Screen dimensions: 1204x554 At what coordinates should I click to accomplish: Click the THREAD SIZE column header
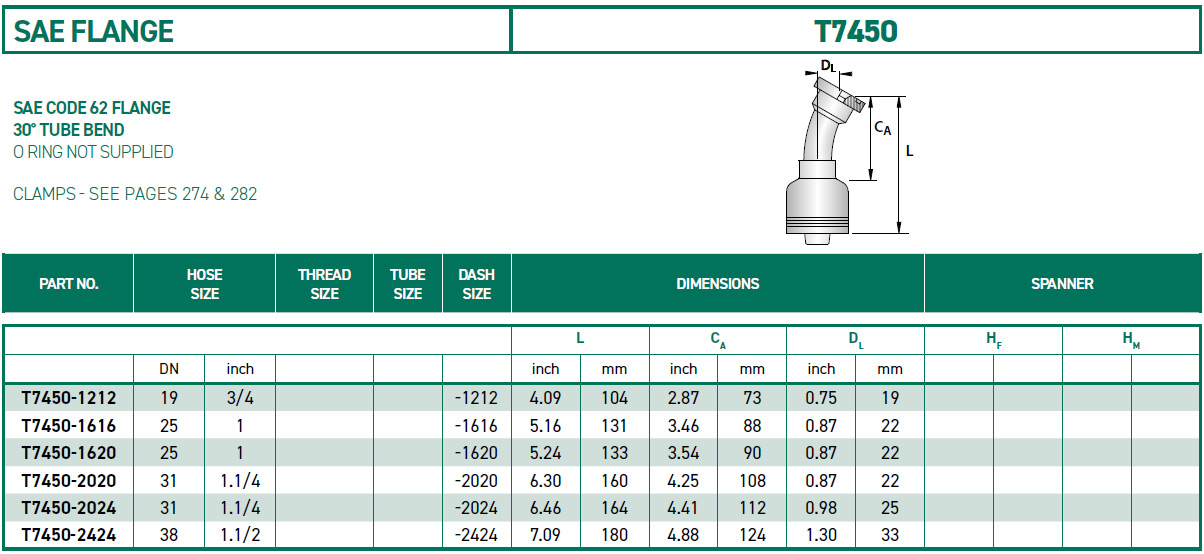[x=324, y=284]
